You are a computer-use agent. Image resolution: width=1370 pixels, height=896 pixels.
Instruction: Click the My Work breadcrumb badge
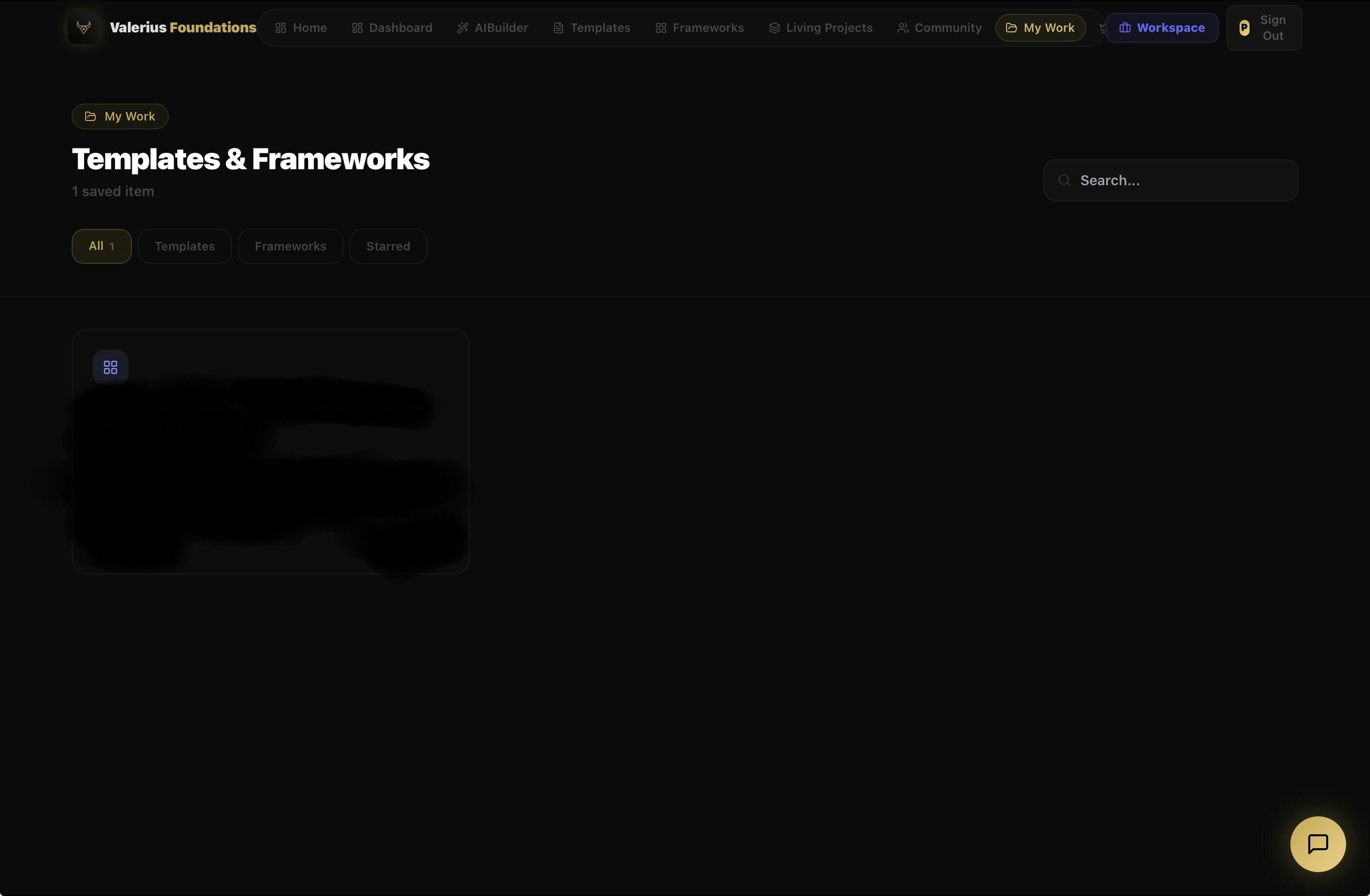pyautogui.click(x=120, y=116)
